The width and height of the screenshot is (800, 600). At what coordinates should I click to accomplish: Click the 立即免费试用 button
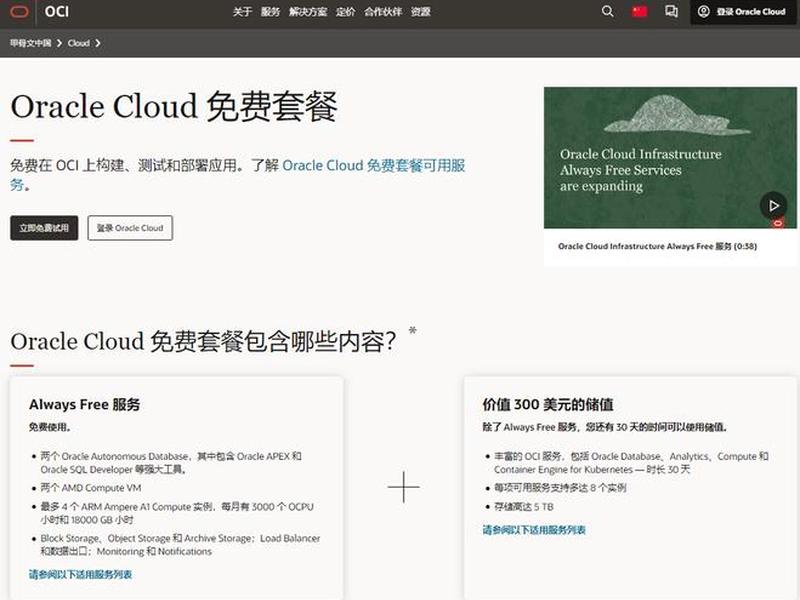44,228
